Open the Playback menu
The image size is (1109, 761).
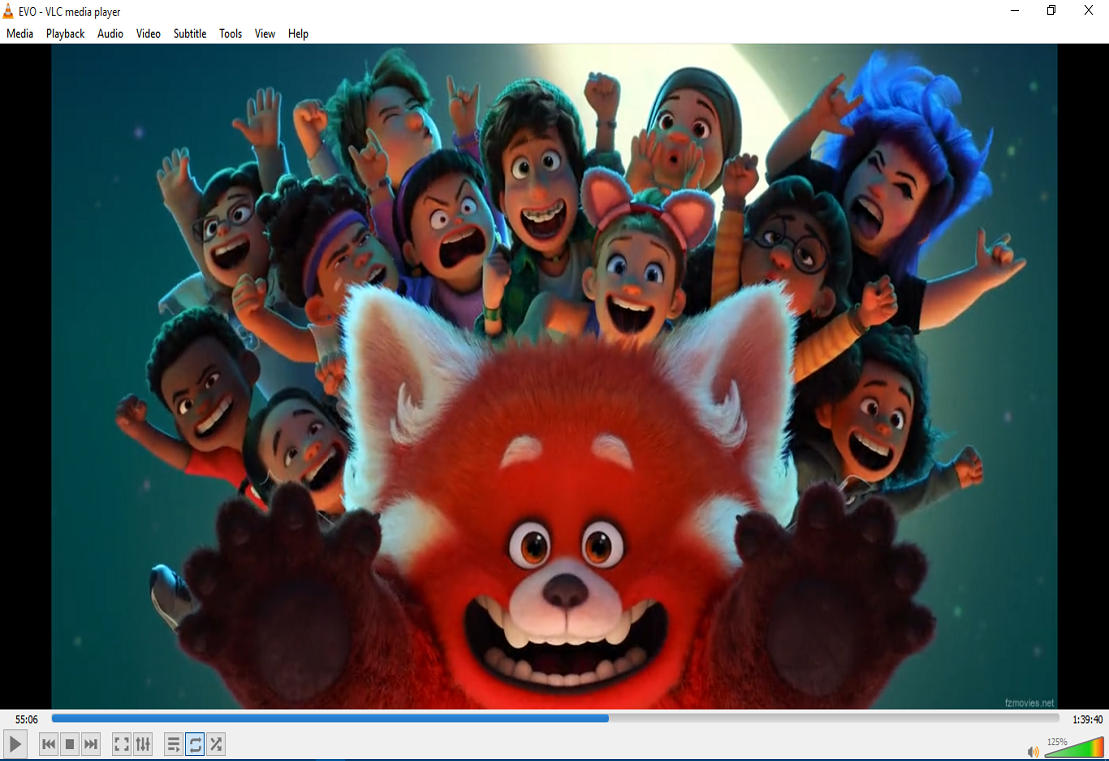tap(65, 34)
